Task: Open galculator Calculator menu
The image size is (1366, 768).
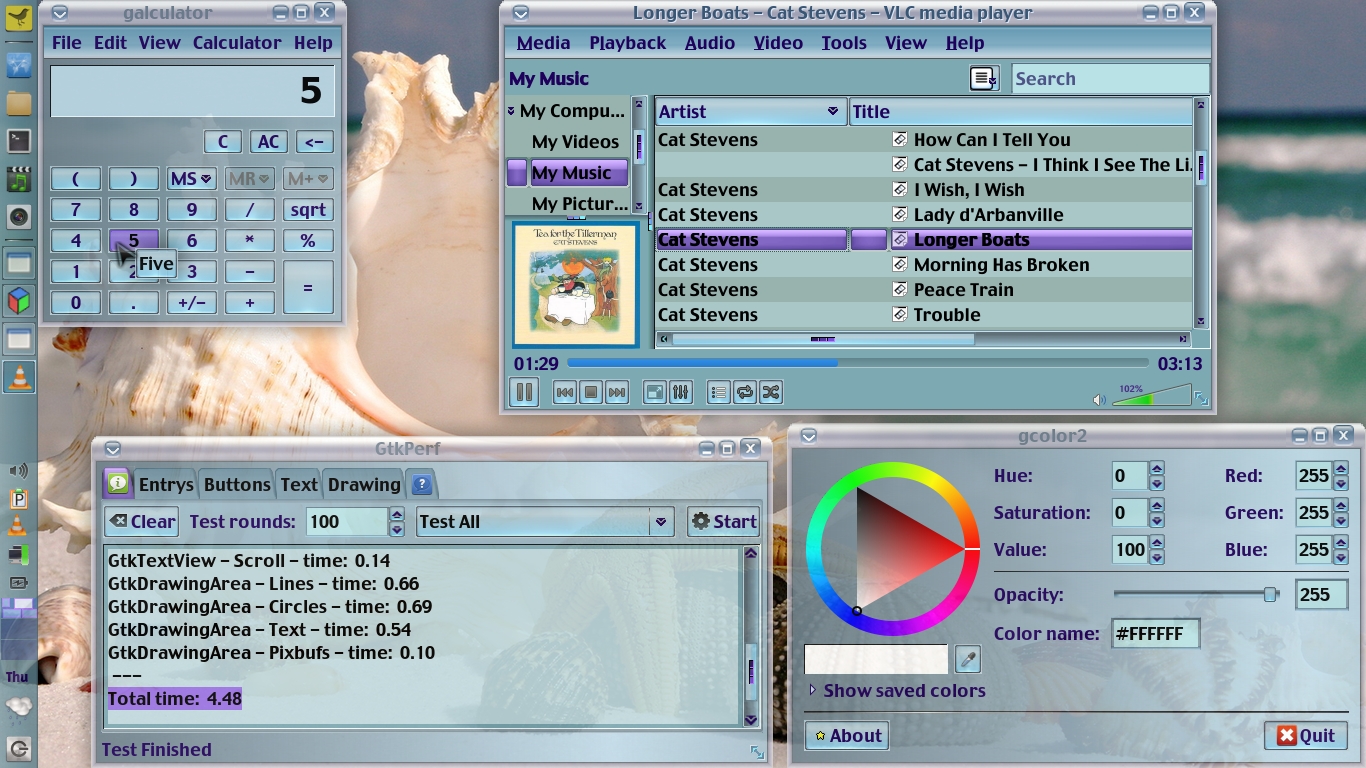Action: (x=237, y=43)
